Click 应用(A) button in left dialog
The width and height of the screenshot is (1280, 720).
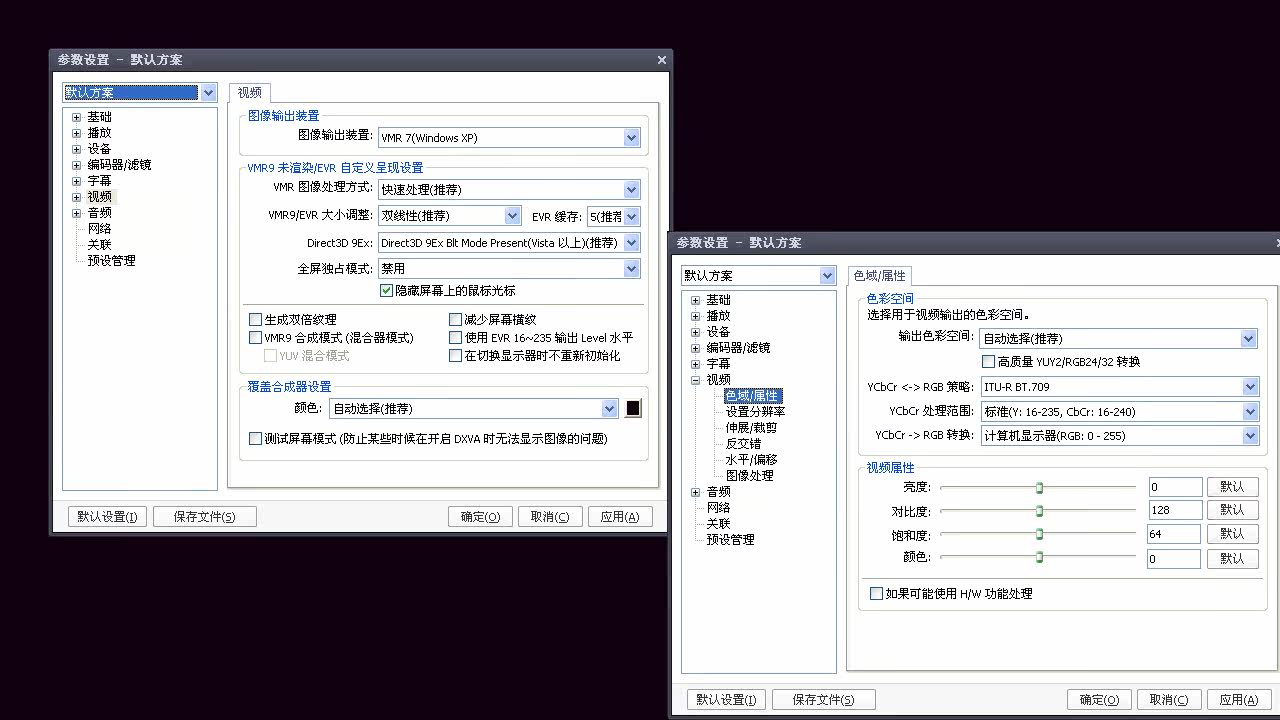tap(620, 517)
